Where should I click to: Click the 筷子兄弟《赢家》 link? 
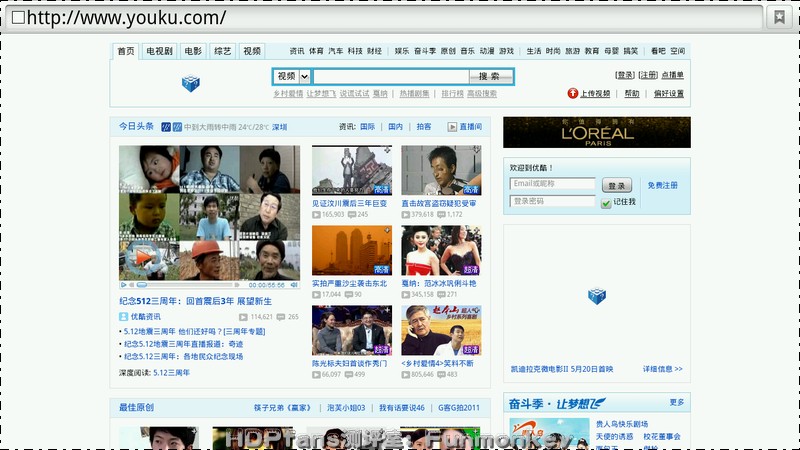point(283,408)
